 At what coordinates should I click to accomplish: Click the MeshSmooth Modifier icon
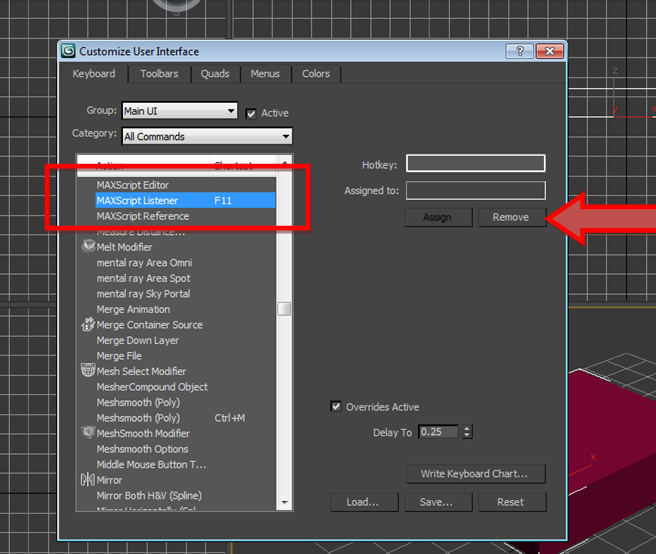coord(88,432)
